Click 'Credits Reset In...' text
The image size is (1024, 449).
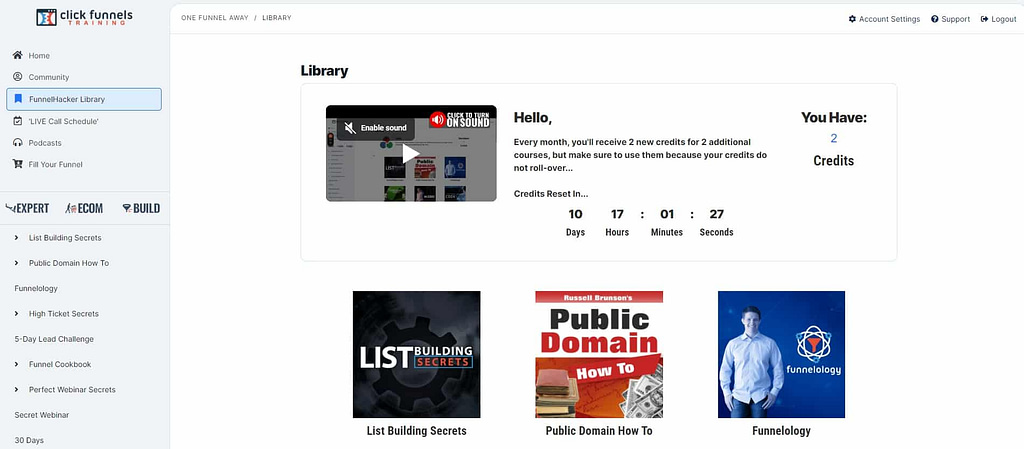pyautogui.click(x=551, y=194)
